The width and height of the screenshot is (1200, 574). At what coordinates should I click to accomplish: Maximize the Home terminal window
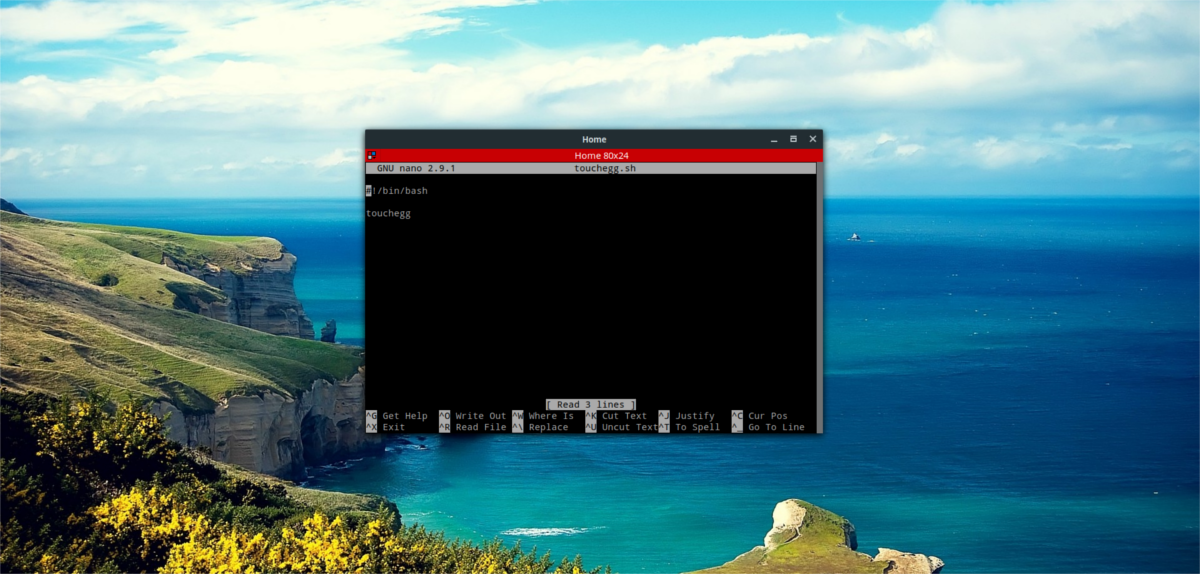tap(793, 139)
